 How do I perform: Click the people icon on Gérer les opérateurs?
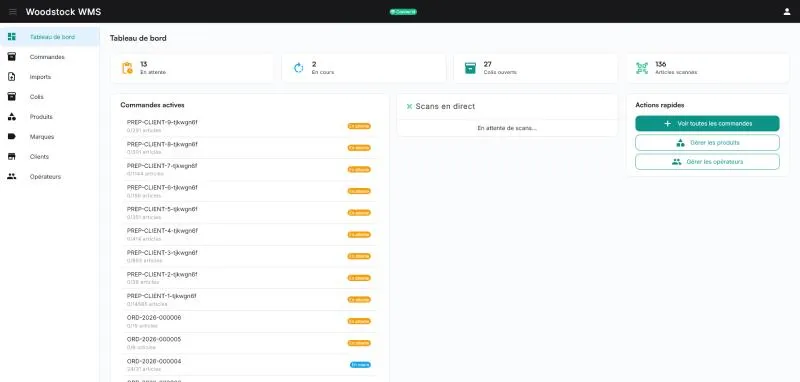pos(677,162)
